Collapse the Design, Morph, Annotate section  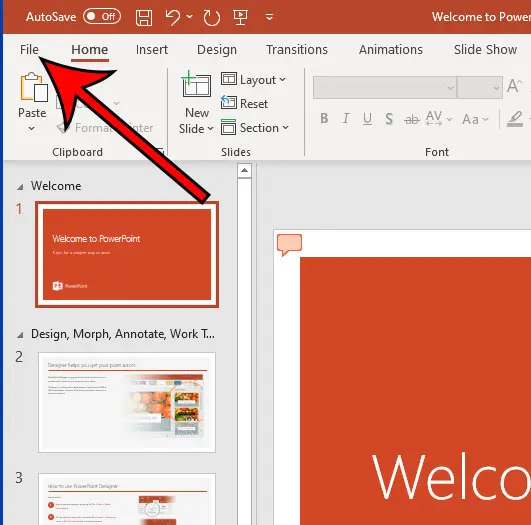(x=20, y=335)
